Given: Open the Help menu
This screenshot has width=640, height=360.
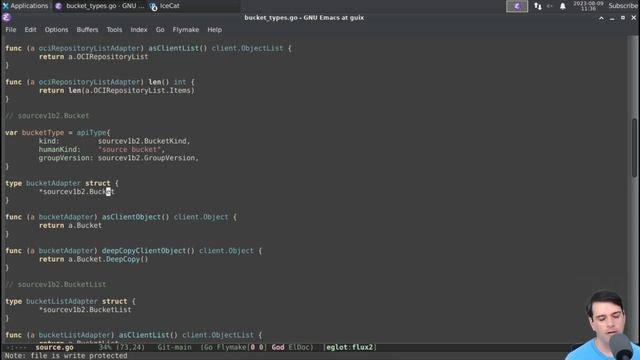Looking at the screenshot, I should click(x=214, y=30).
